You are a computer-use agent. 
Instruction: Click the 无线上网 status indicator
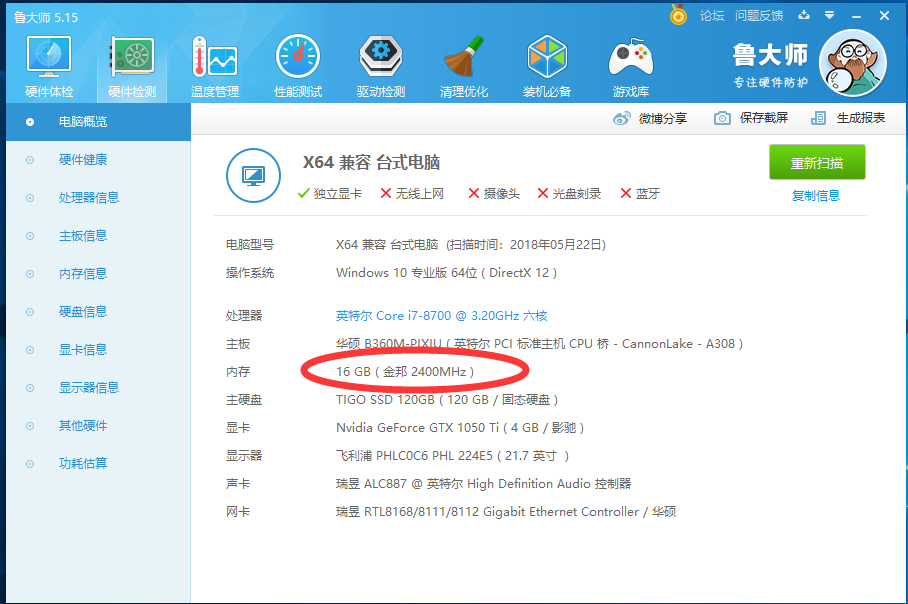[x=412, y=193]
